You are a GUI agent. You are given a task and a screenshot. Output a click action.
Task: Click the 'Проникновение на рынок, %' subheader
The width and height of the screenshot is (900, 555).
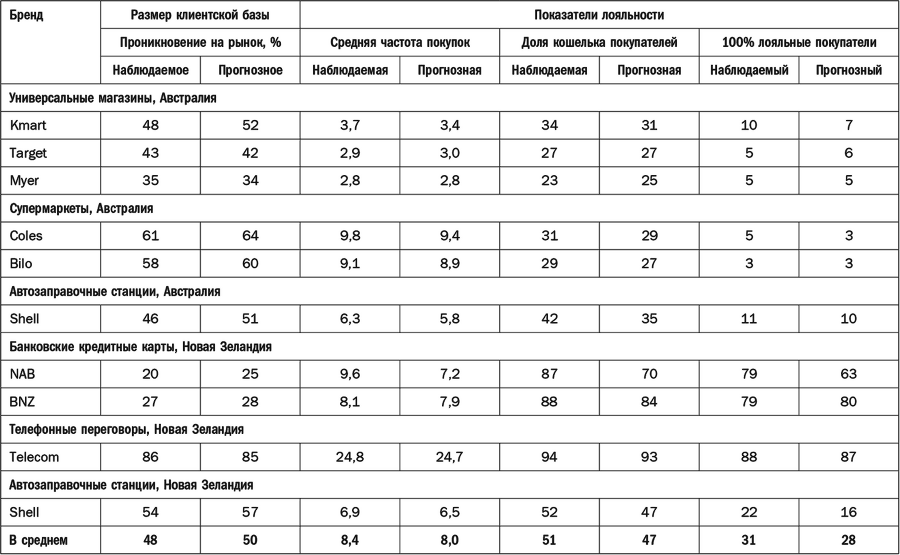coord(200,42)
